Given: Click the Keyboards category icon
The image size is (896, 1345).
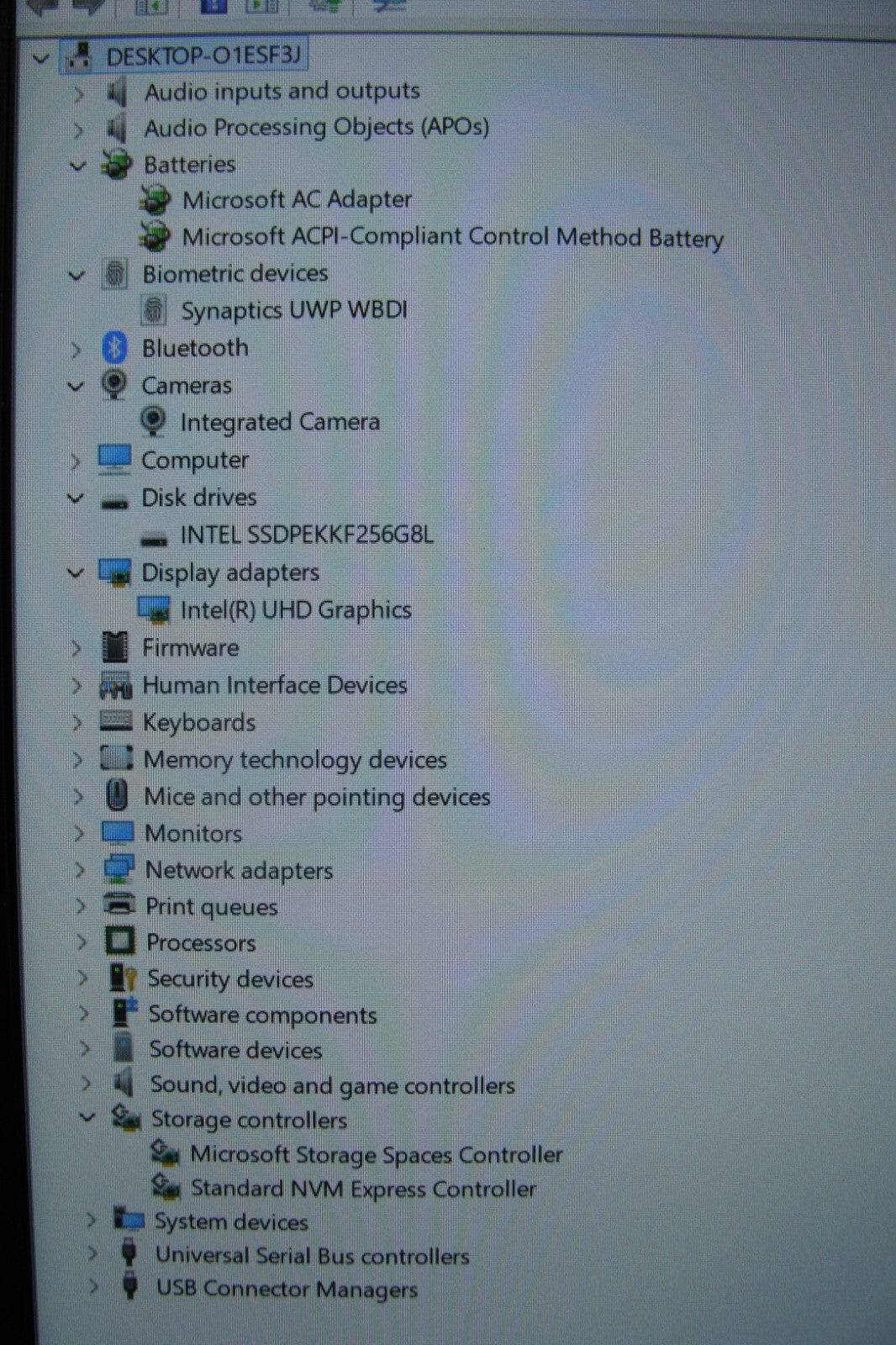Looking at the screenshot, I should pos(115,721).
